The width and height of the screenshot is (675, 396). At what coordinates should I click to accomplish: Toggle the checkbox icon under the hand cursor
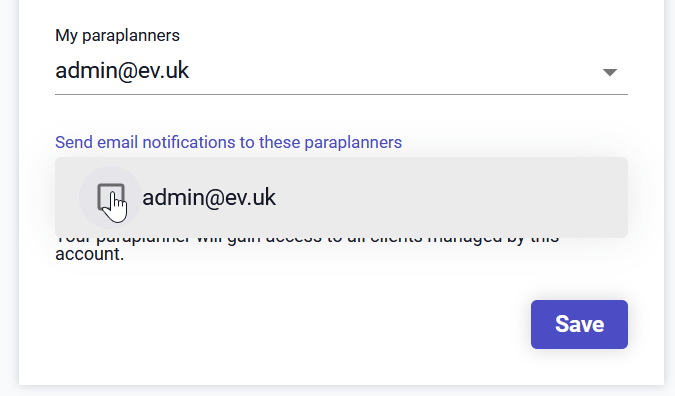pyautogui.click(x=111, y=197)
